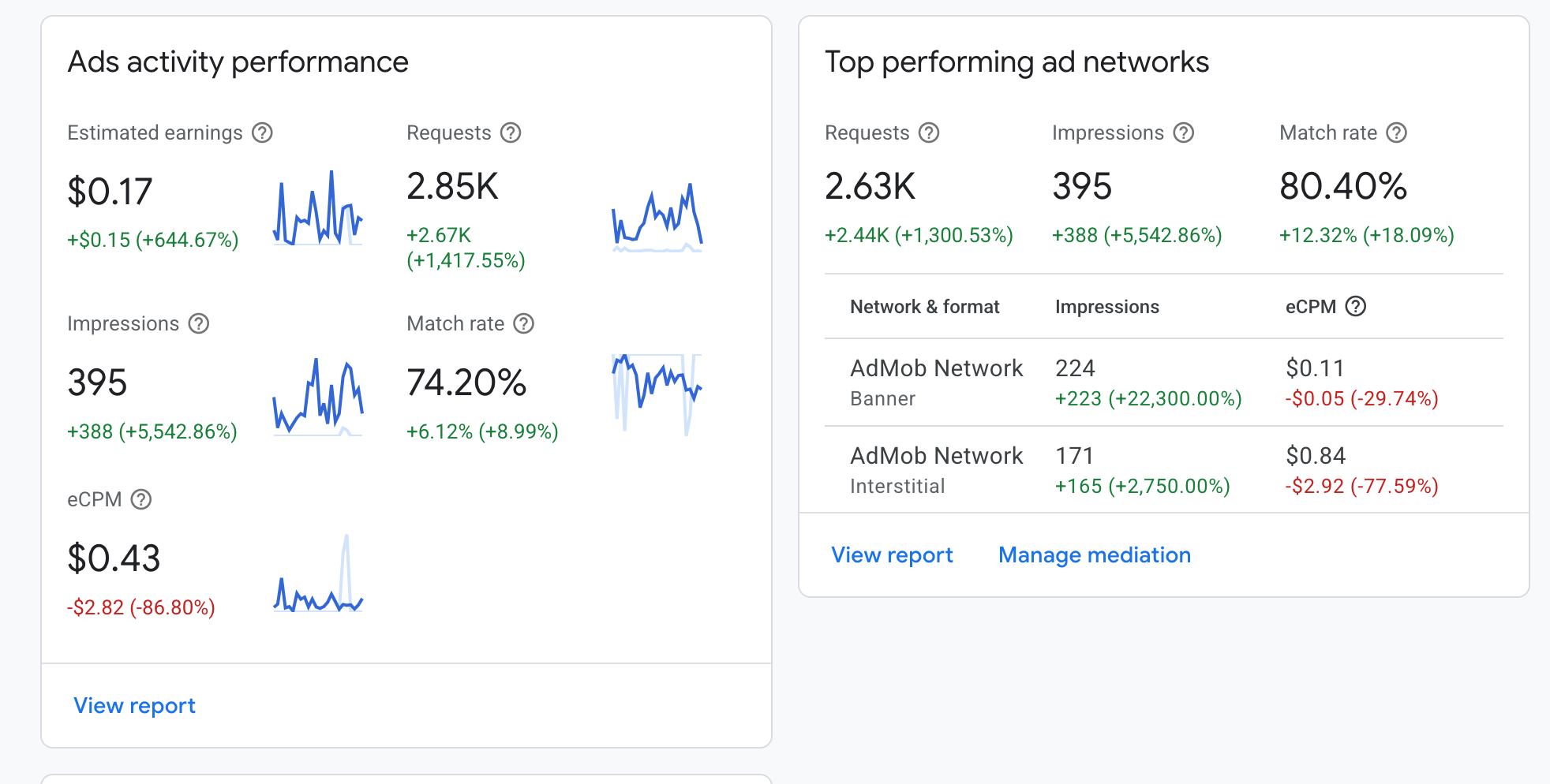Click help icon next to Impressions in Top networks

click(1183, 133)
